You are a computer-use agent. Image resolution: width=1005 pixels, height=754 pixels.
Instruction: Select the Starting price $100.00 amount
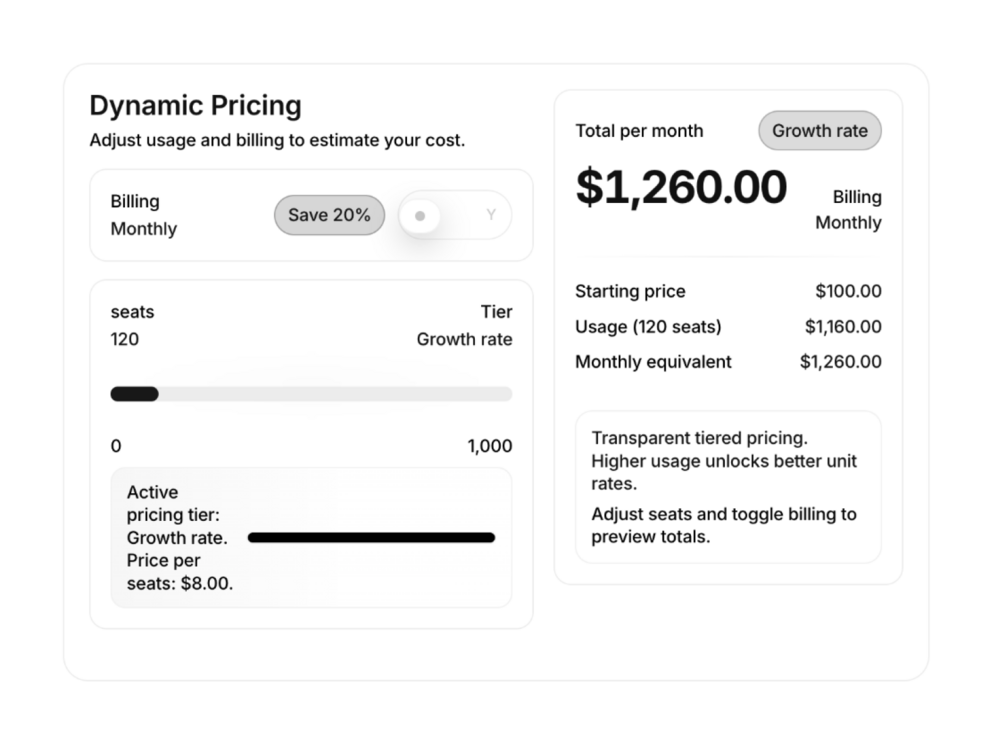pyautogui.click(x=848, y=292)
